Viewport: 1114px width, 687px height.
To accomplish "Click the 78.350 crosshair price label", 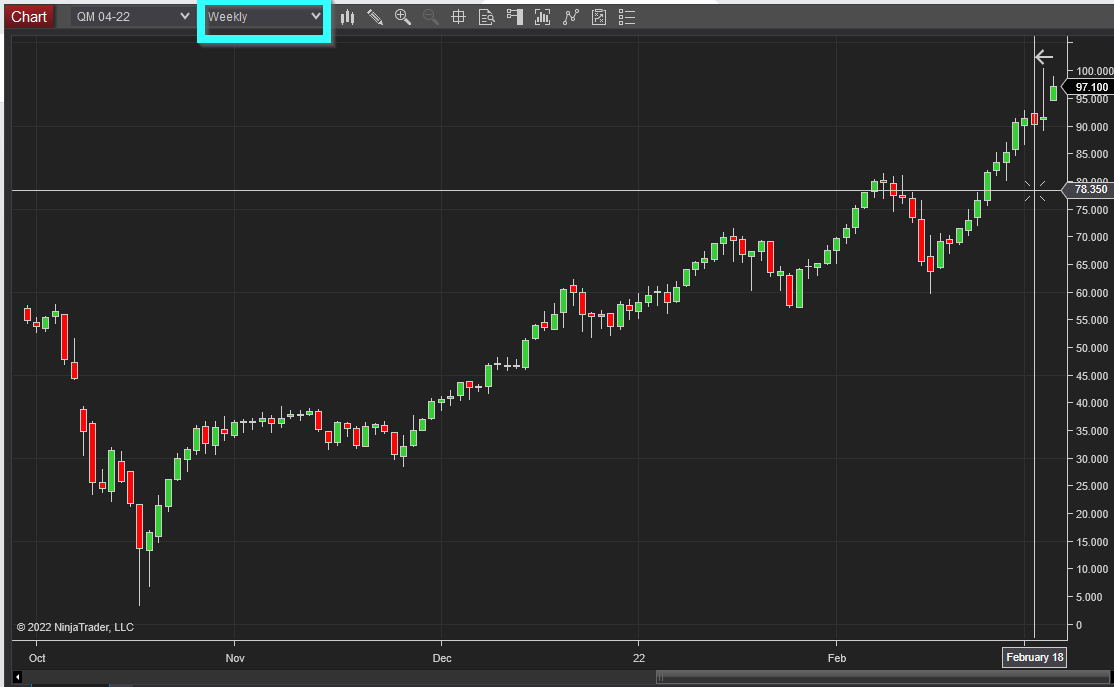I will (x=1090, y=189).
